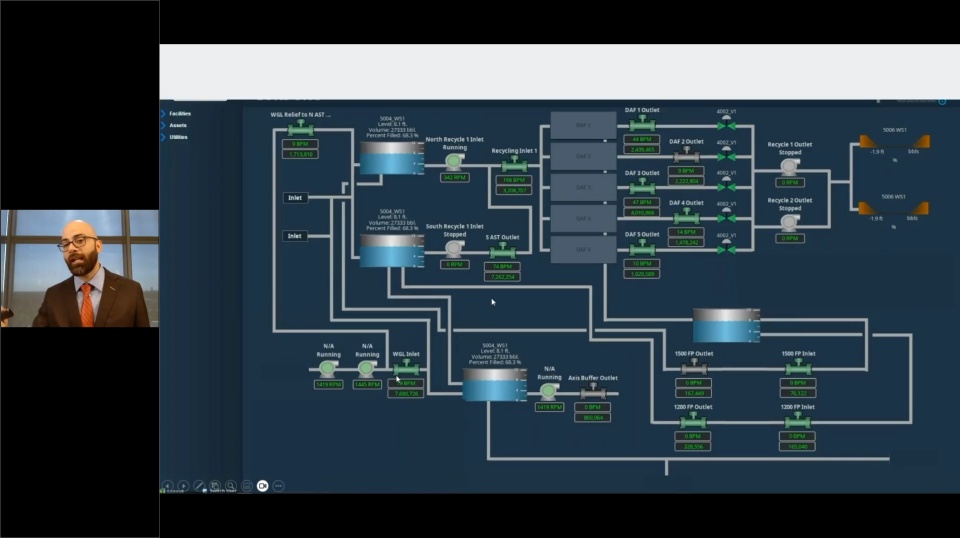960x538 pixels.
Task: Click the Axis Buffer Outlet flow meter
Action: pyautogui.click(x=593, y=392)
